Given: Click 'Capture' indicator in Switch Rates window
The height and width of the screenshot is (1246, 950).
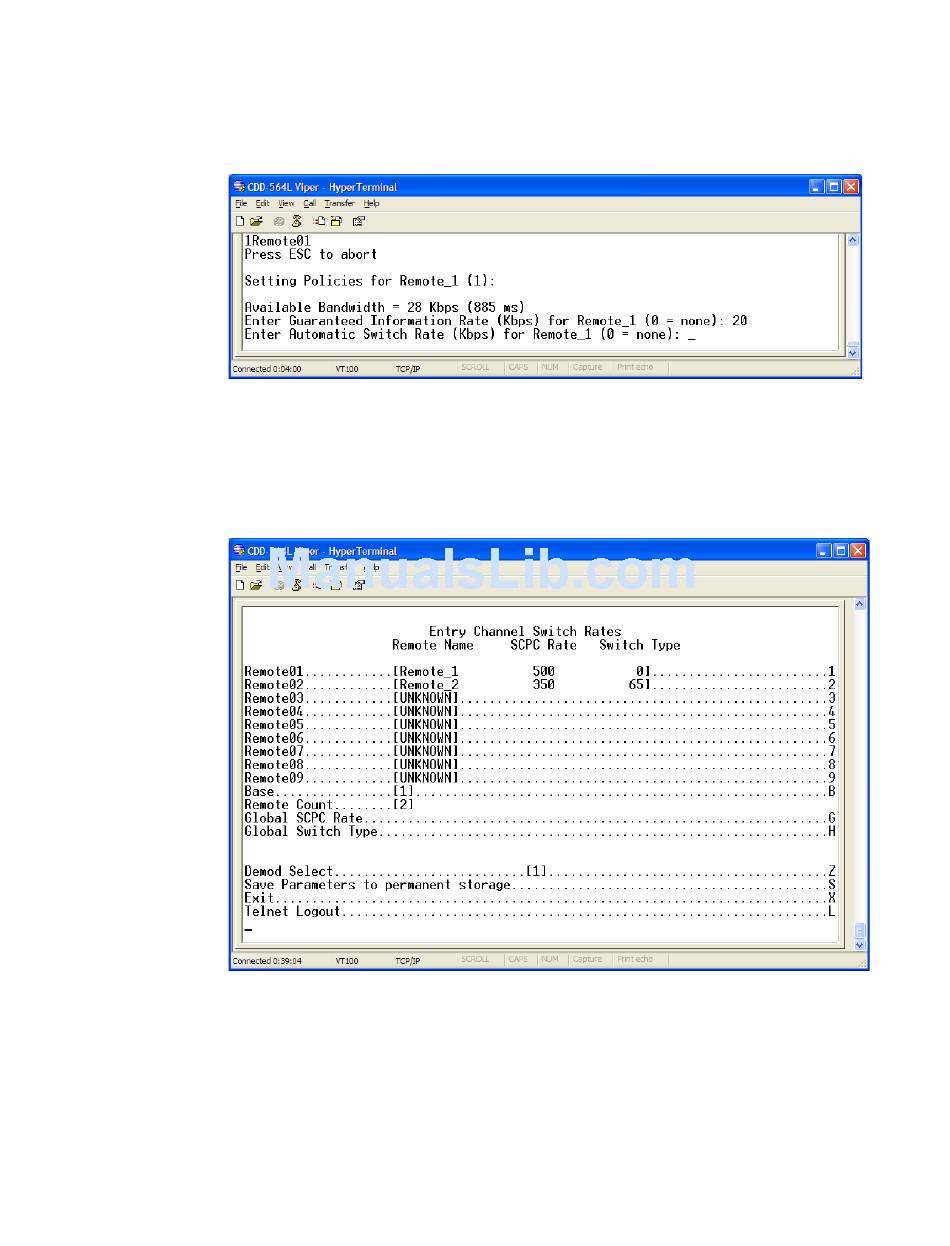Looking at the screenshot, I should [588, 959].
